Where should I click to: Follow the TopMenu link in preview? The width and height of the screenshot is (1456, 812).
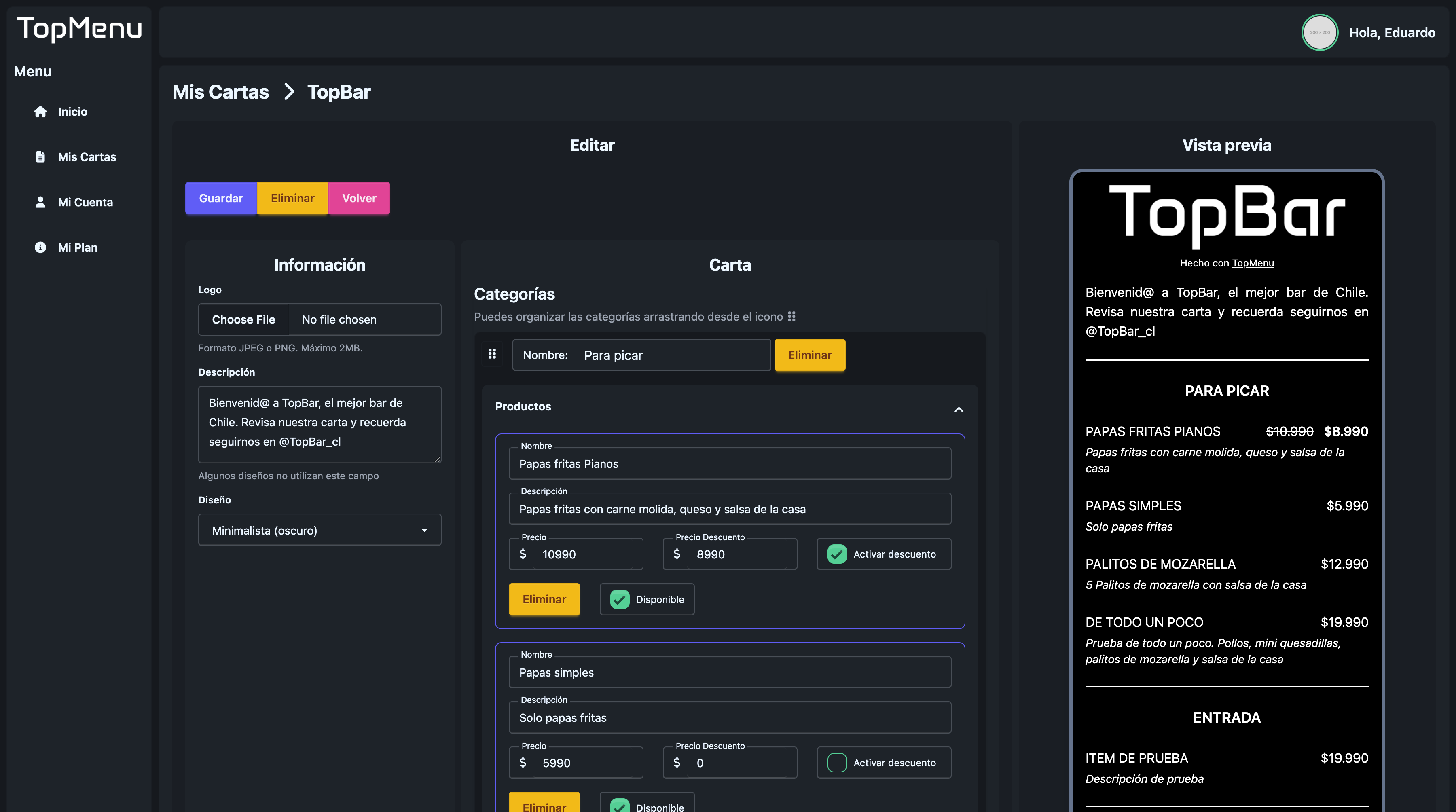(x=1253, y=263)
